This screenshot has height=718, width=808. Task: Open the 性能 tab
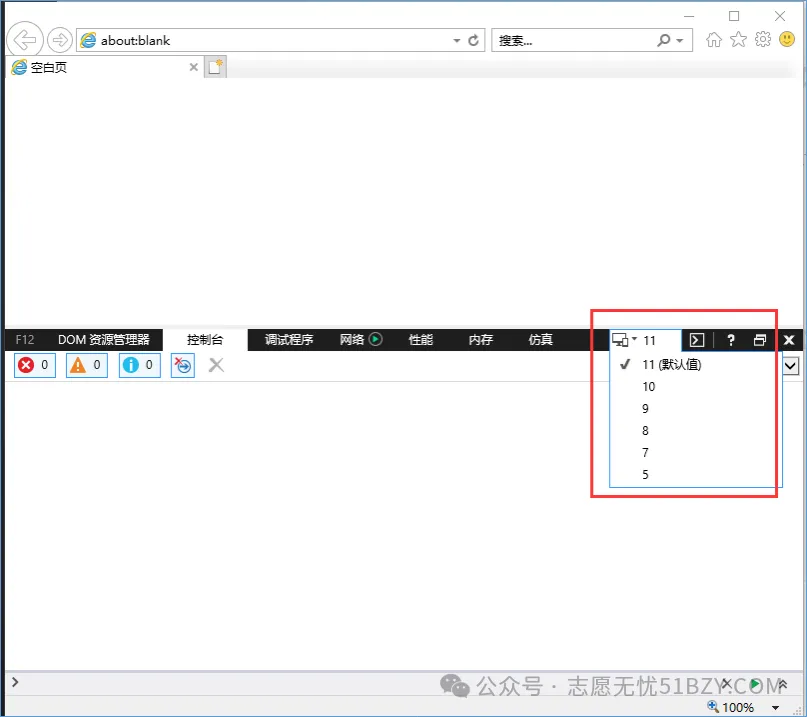[x=421, y=340]
